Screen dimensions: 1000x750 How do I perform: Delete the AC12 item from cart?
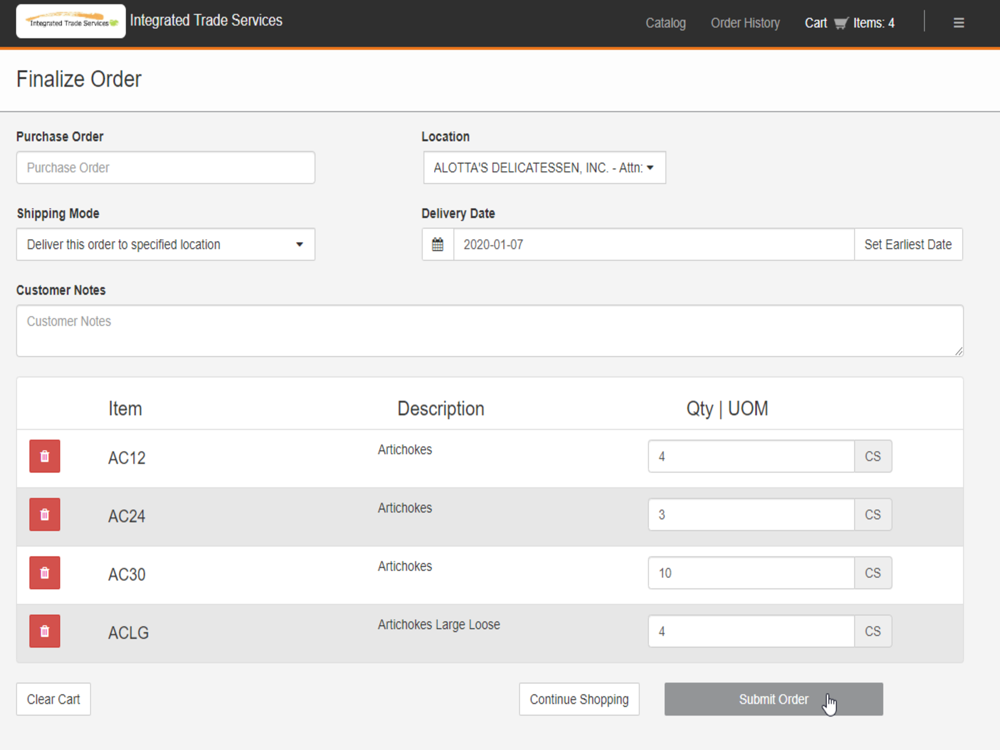point(45,456)
